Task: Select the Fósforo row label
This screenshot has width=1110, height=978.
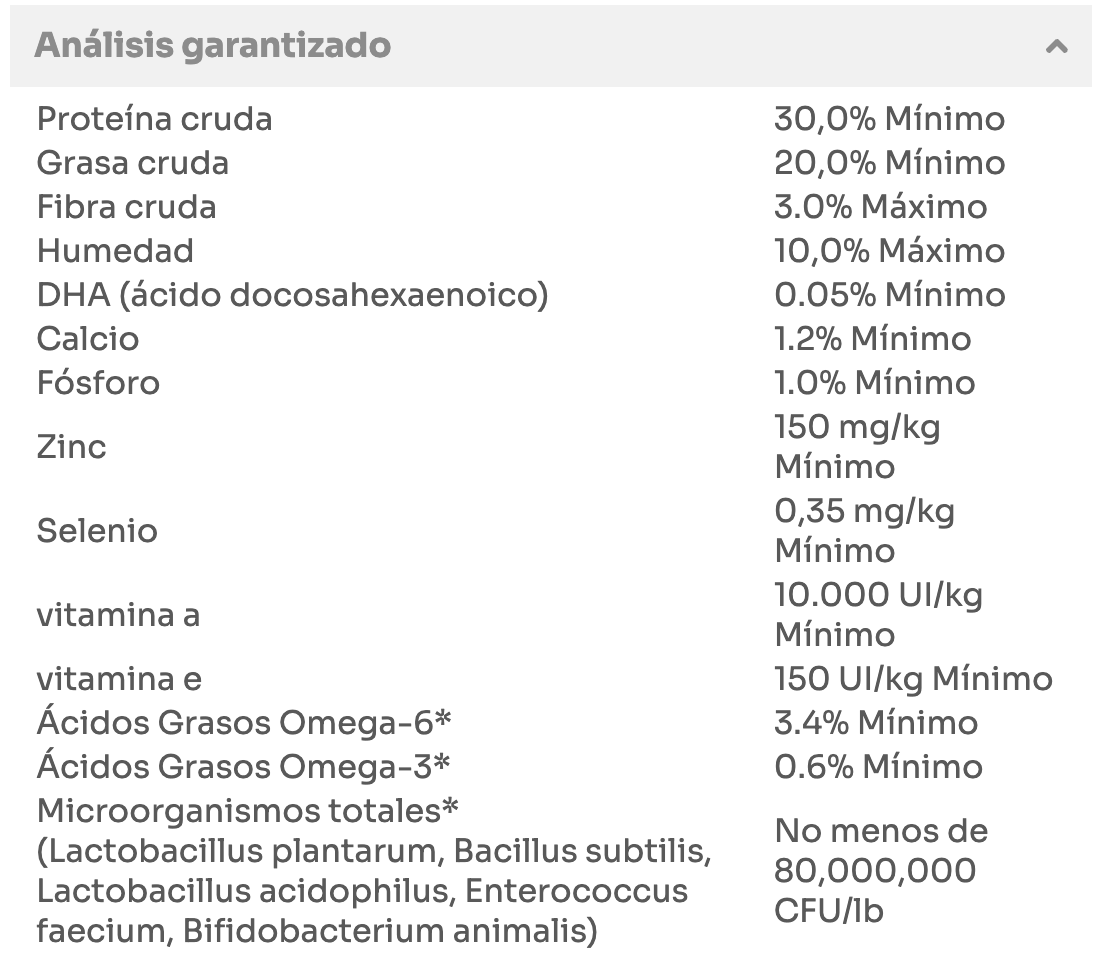Action: coord(98,383)
